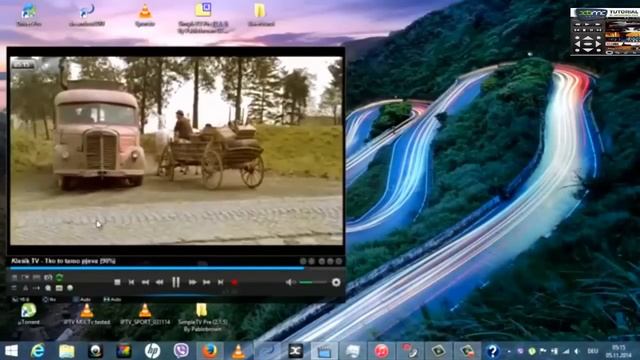
Task: Open Viber from the taskbar
Action: 181,351
